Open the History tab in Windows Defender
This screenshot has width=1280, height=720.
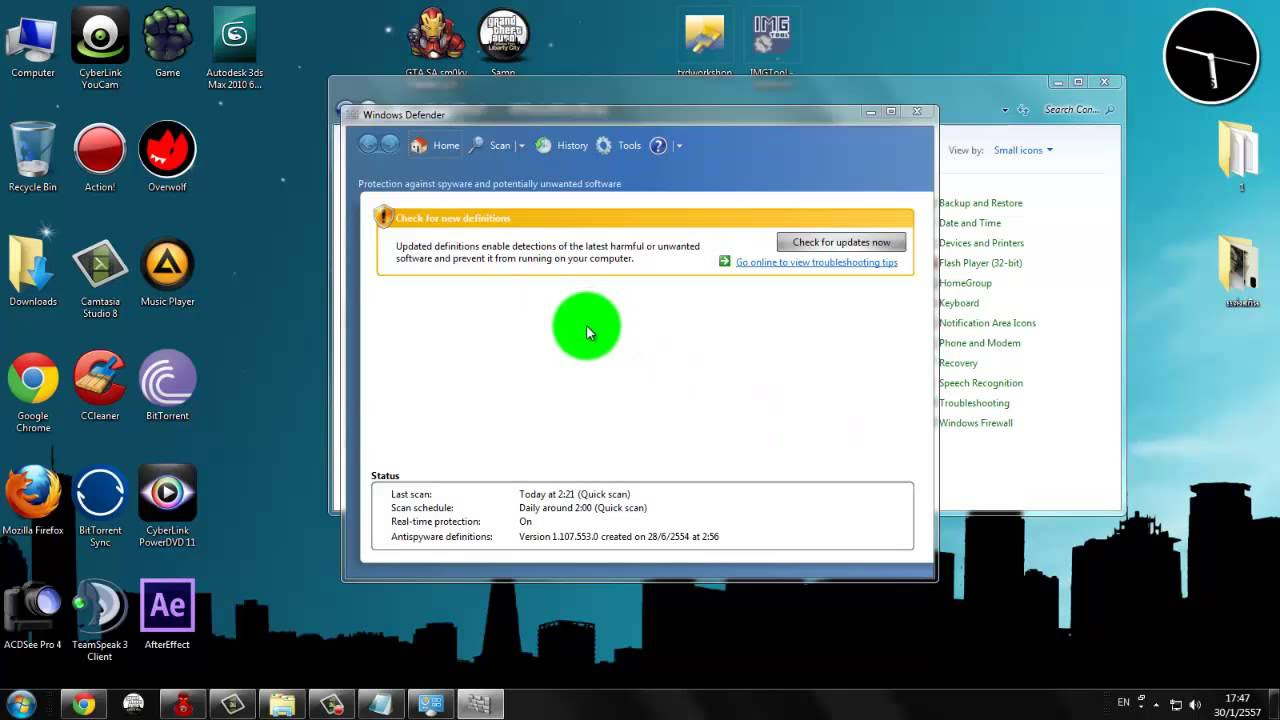561,146
